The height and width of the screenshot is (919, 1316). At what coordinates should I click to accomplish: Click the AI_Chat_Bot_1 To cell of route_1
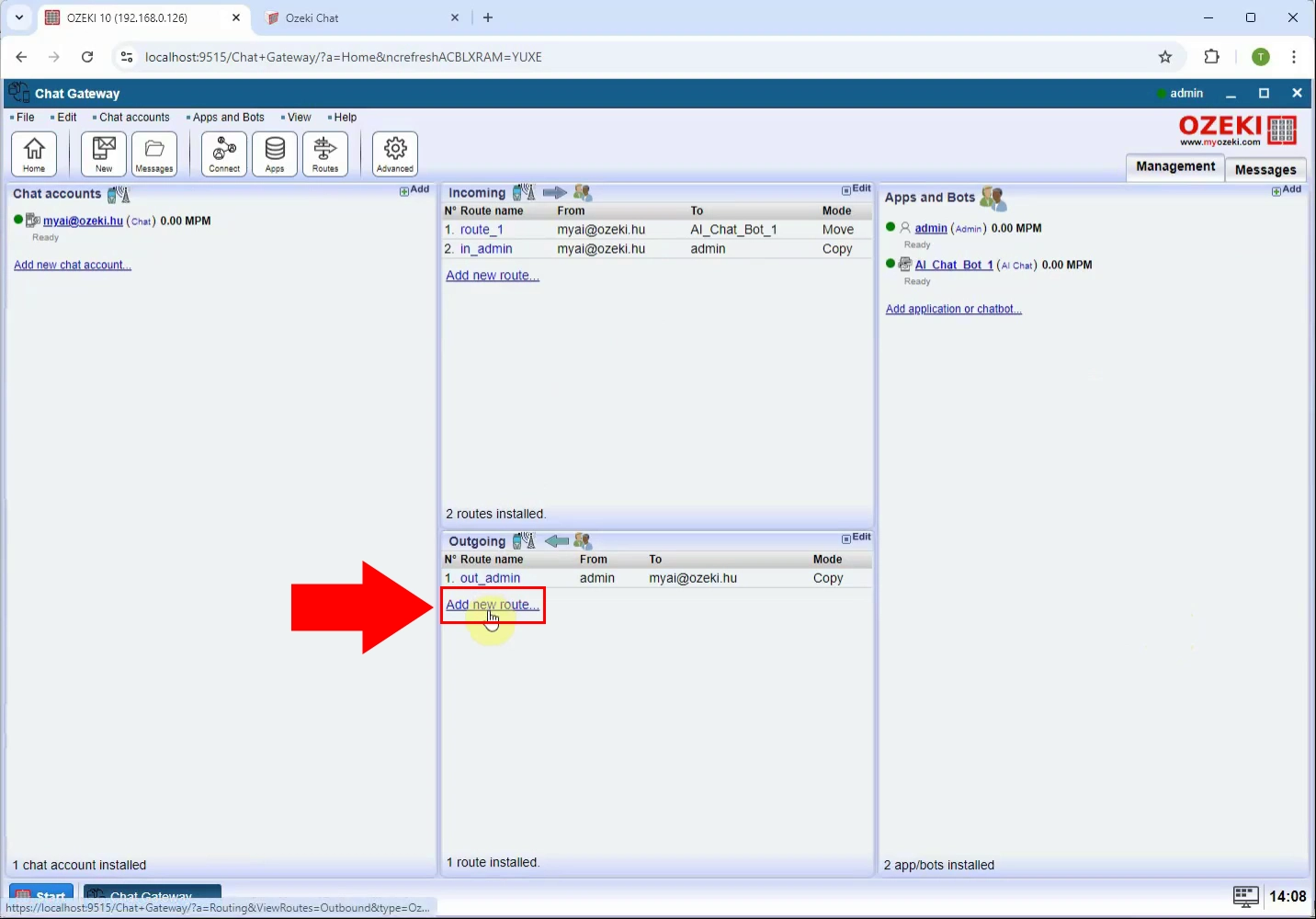coord(733,230)
